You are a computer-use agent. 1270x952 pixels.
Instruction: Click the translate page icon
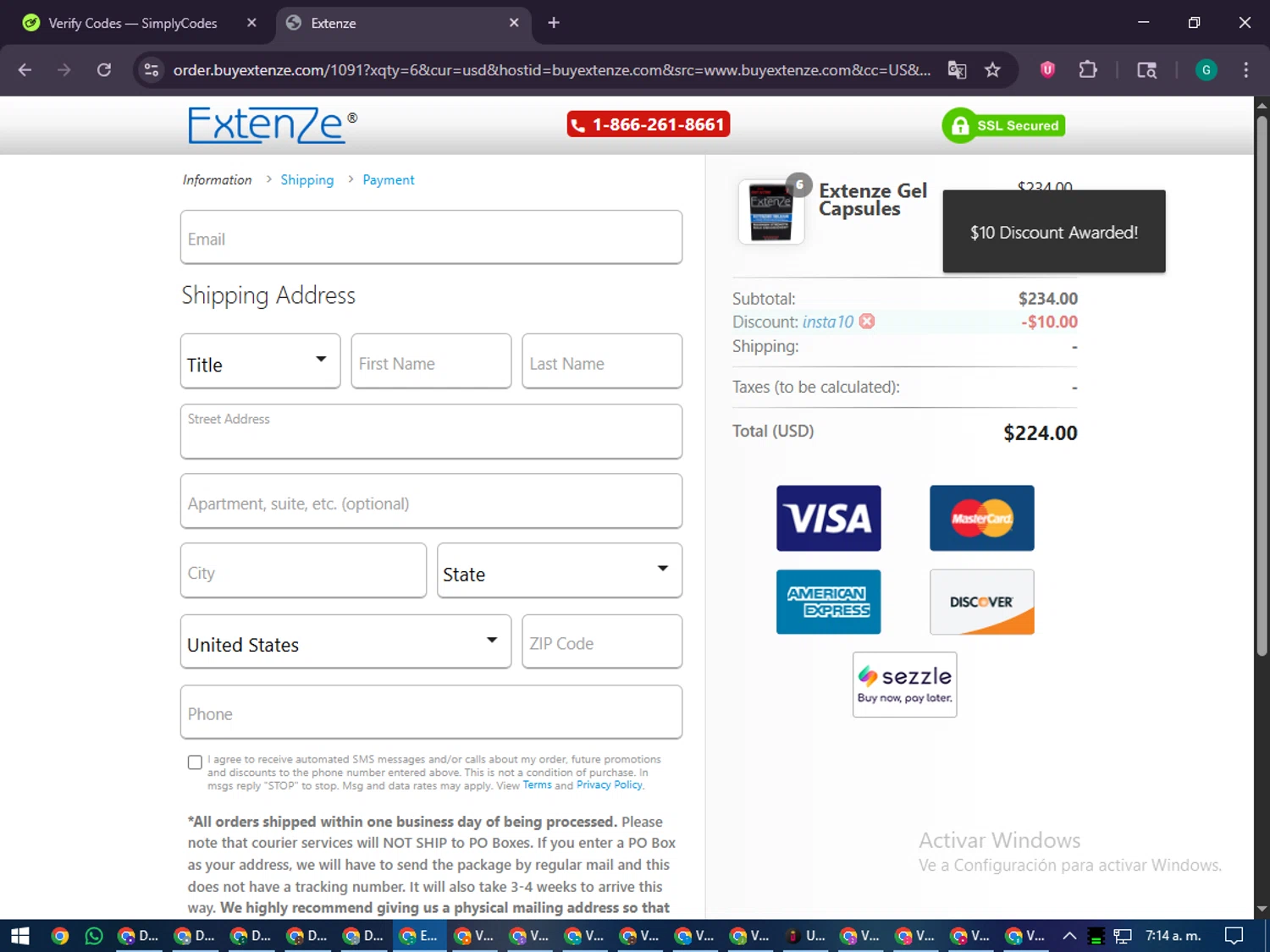point(957,69)
